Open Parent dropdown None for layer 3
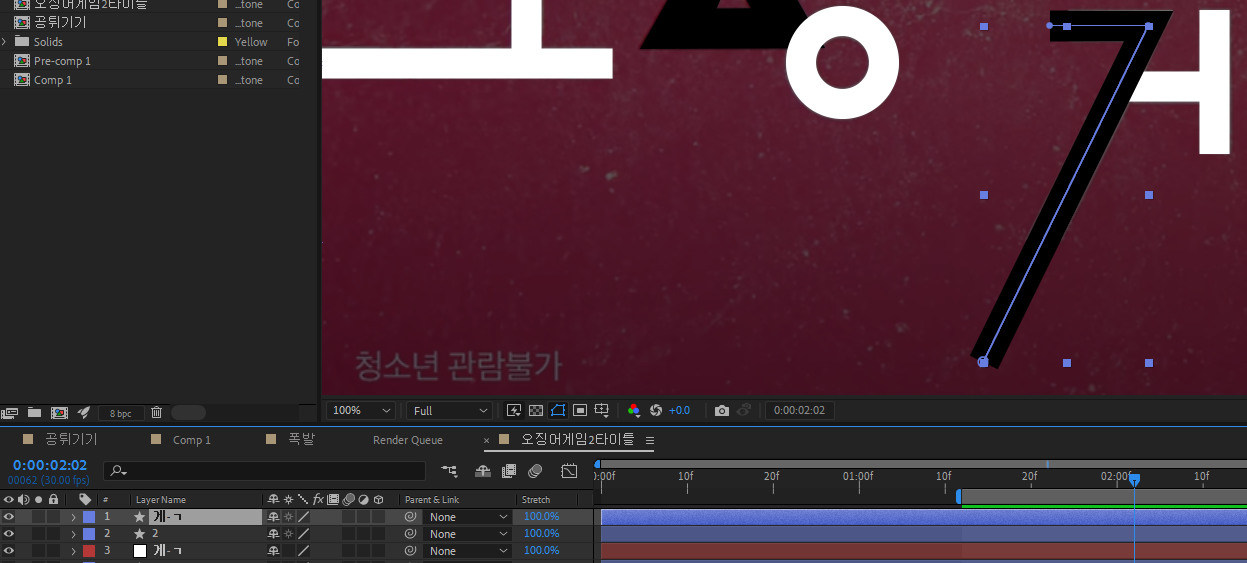This screenshot has width=1247, height=563. pos(468,551)
